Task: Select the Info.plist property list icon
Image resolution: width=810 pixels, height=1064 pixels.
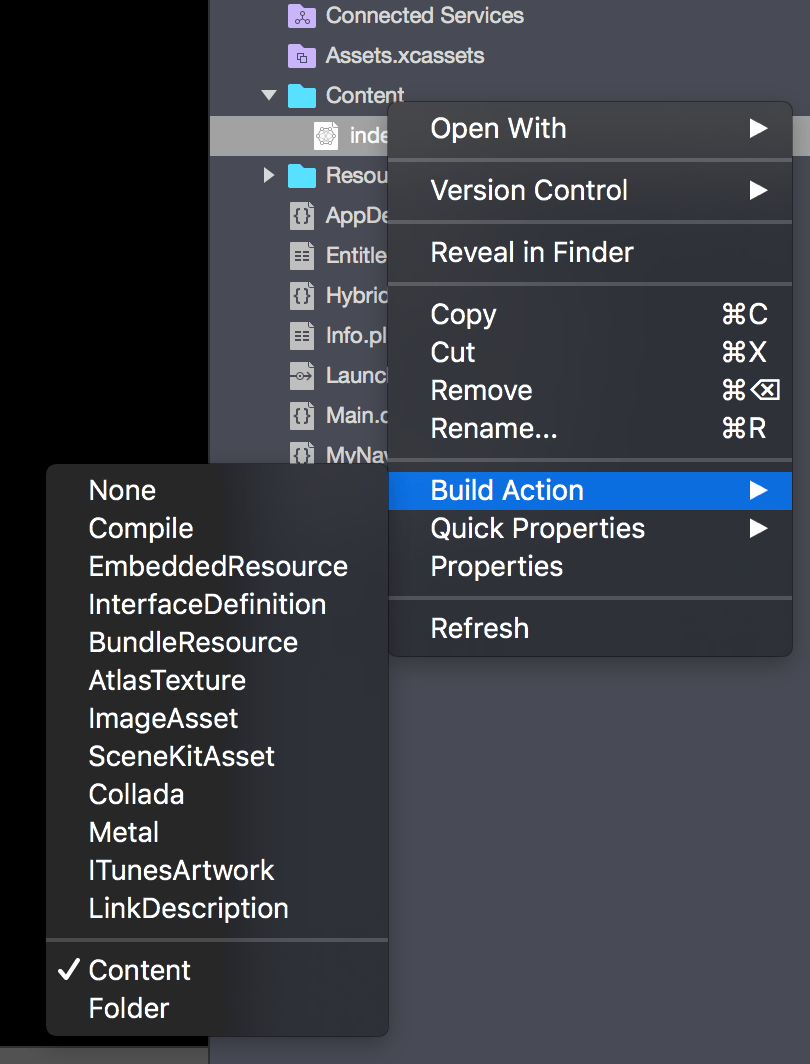Action: click(x=301, y=335)
